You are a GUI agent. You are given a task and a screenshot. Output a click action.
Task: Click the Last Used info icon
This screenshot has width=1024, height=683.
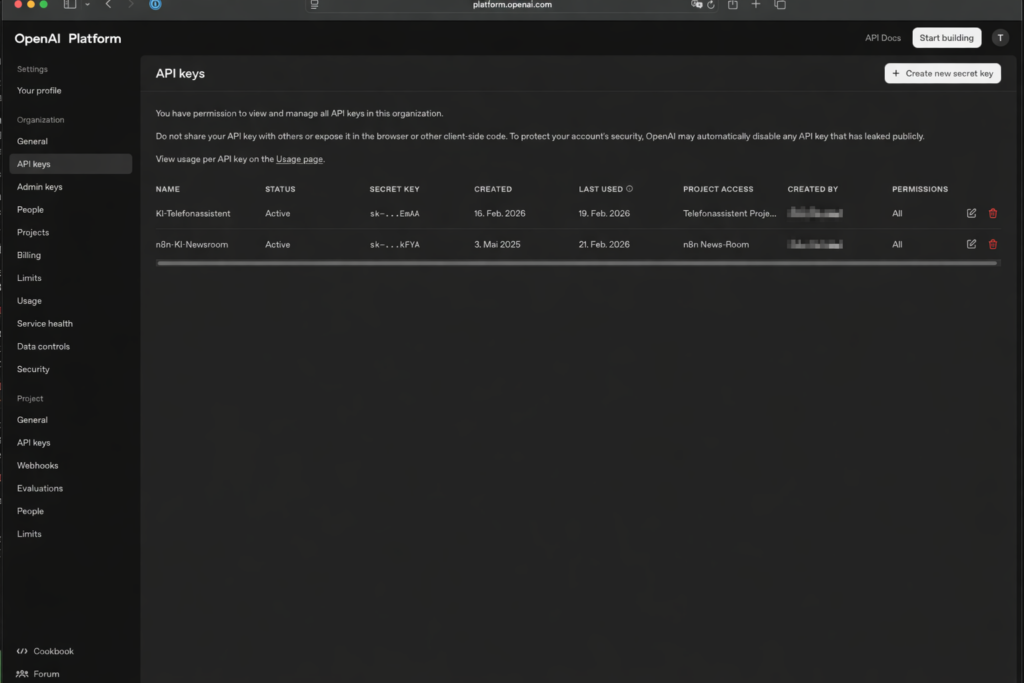(629, 189)
